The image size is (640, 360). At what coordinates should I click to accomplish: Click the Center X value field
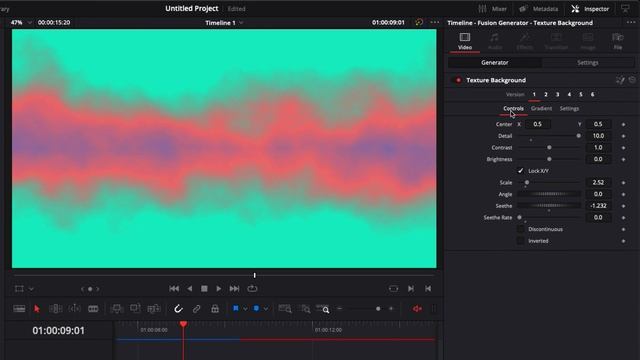tap(538, 124)
